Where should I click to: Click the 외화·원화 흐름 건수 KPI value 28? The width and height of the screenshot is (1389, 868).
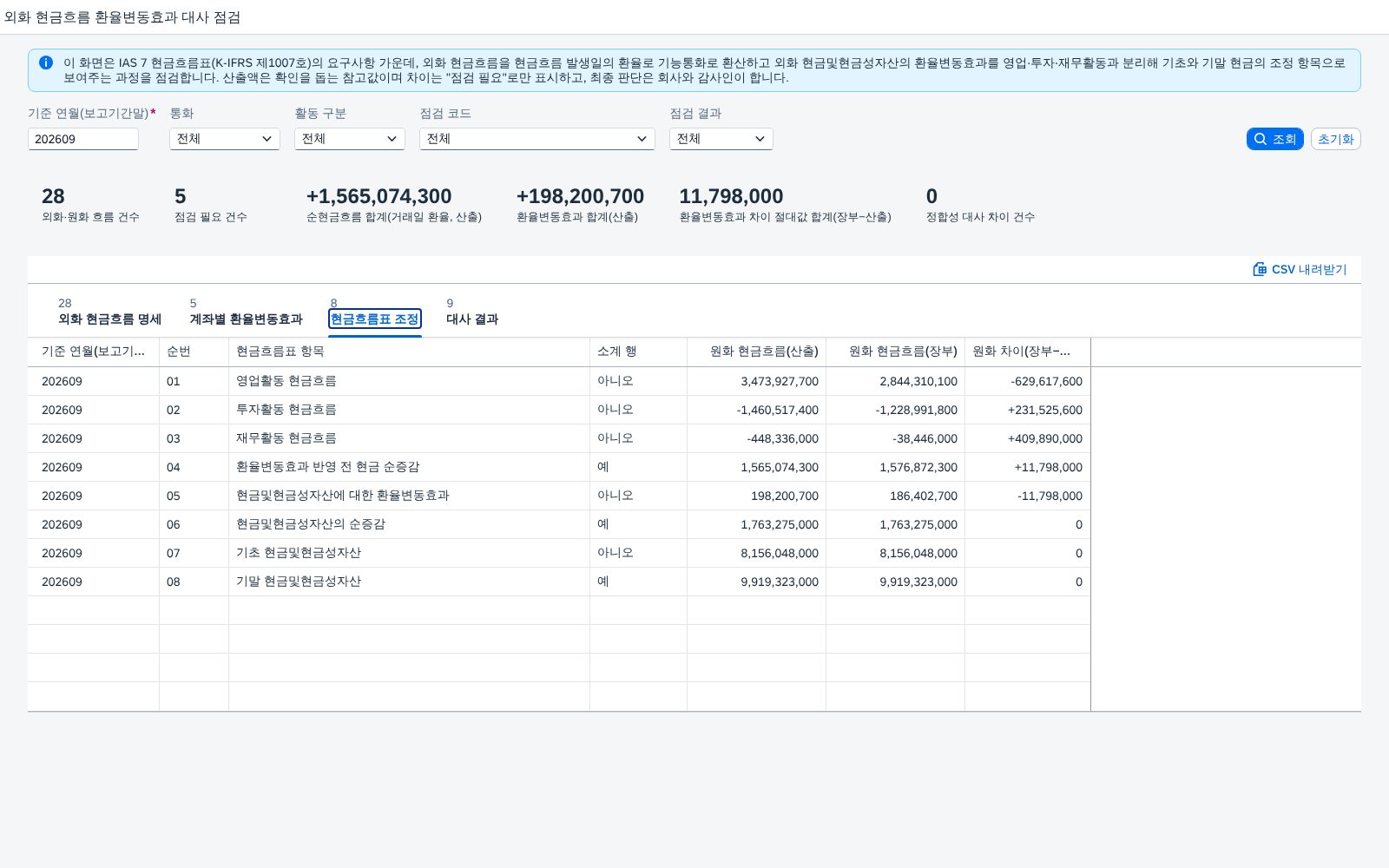tap(53, 196)
